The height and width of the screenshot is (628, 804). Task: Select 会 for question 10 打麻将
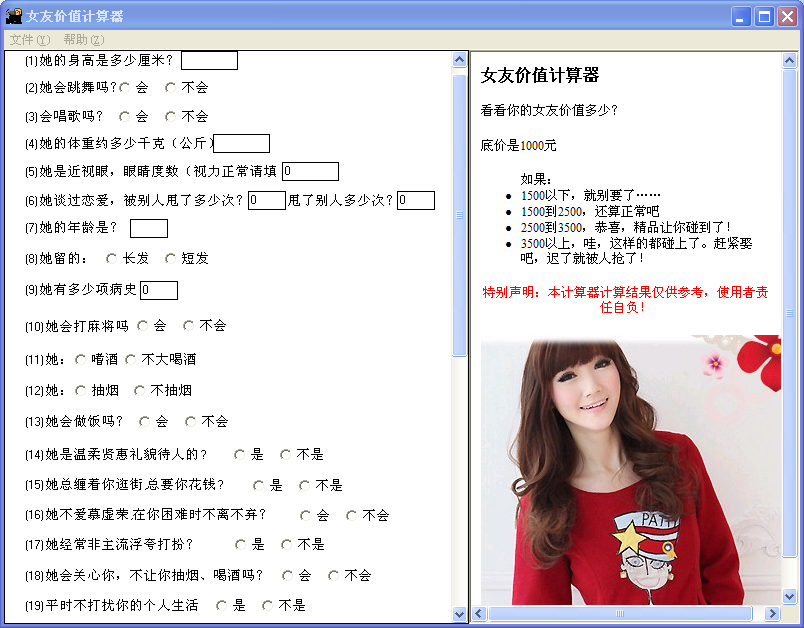click(x=143, y=326)
